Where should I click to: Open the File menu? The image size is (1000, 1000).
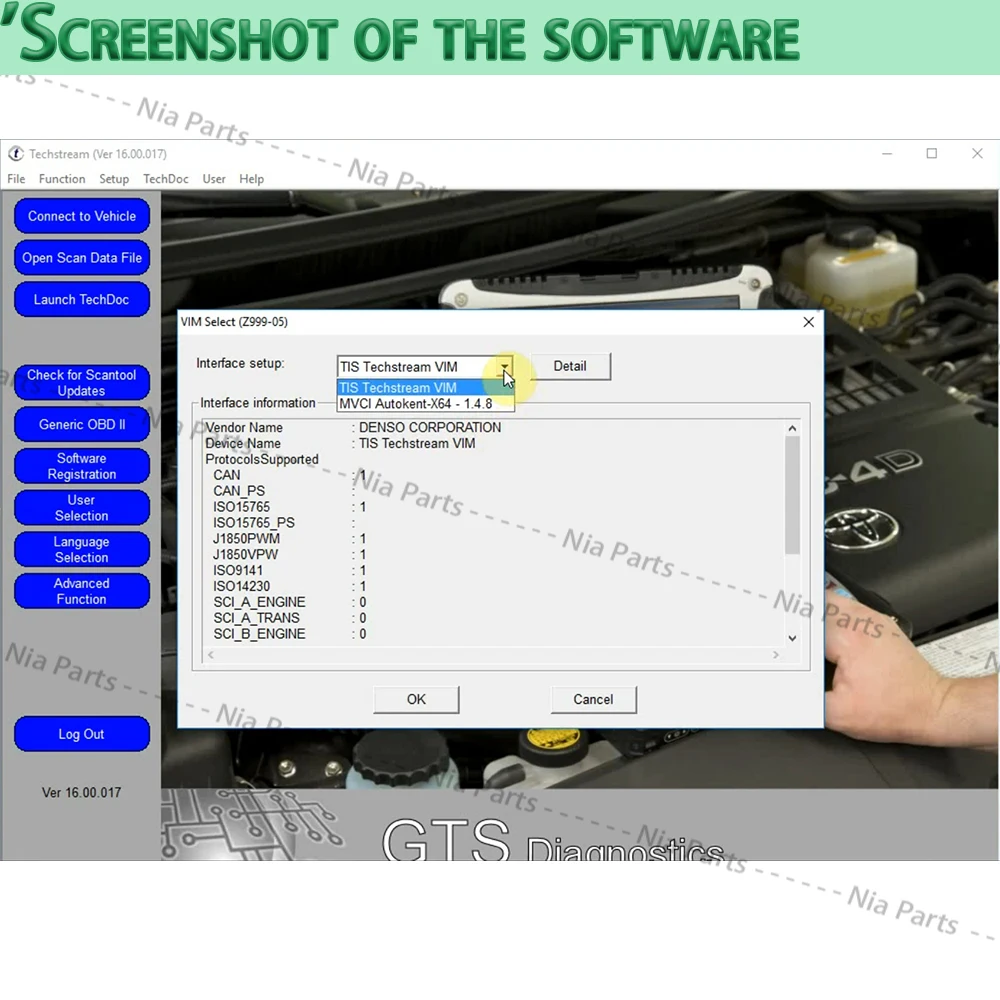(x=16, y=179)
